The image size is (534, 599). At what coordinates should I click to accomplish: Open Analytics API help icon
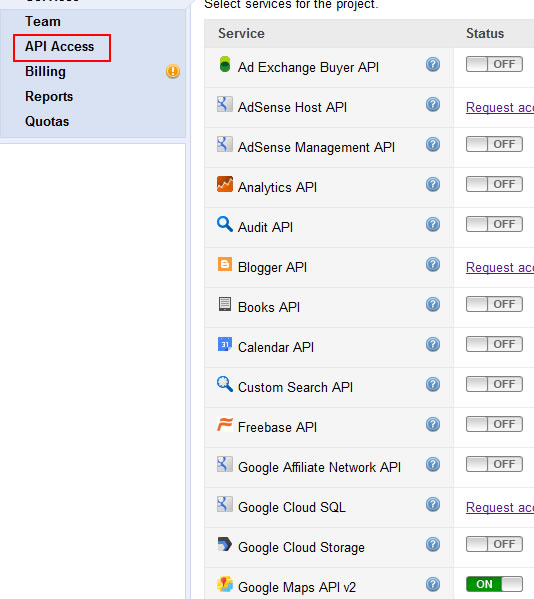(x=433, y=185)
